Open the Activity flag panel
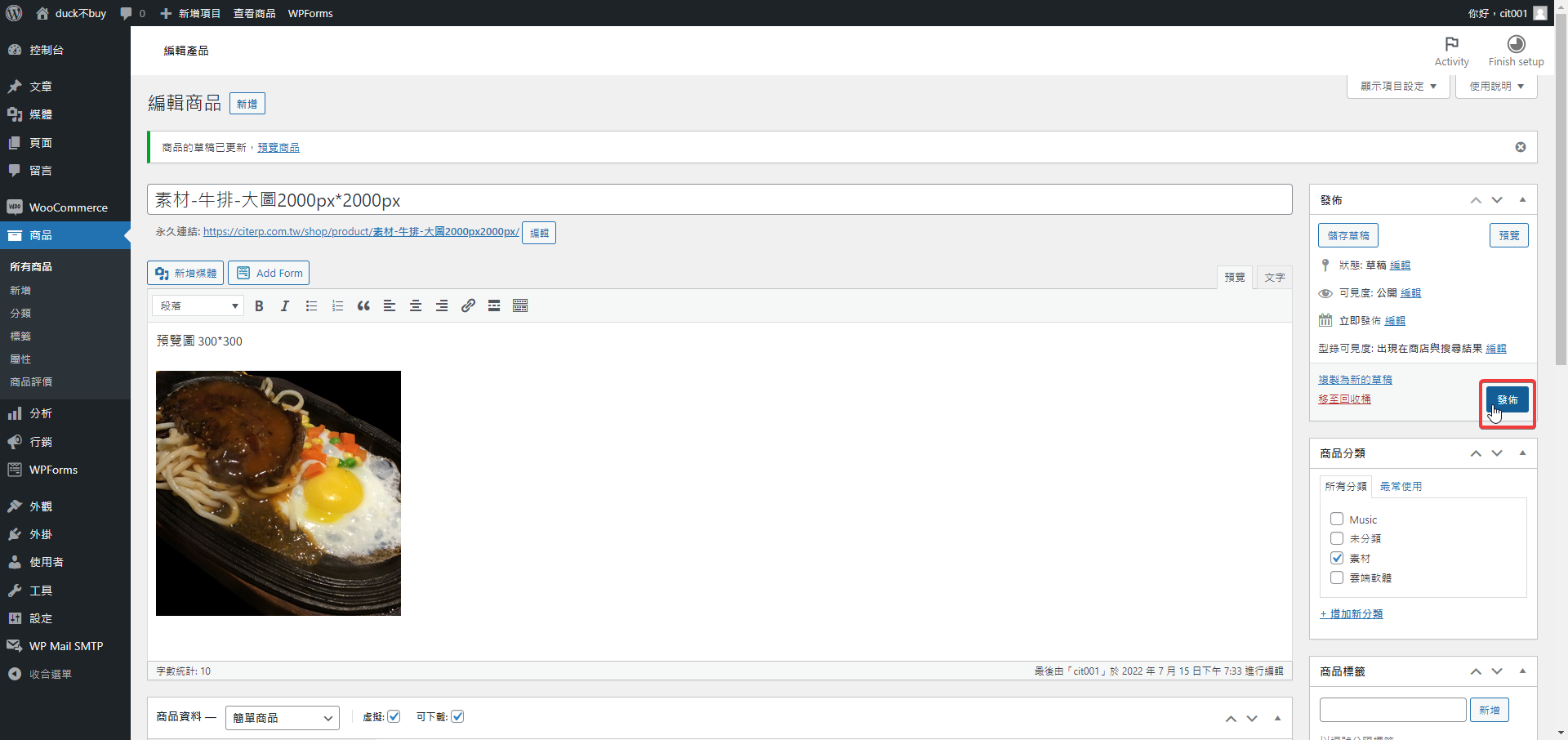The height and width of the screenshot is (740, 1568). click(1451, 51)
